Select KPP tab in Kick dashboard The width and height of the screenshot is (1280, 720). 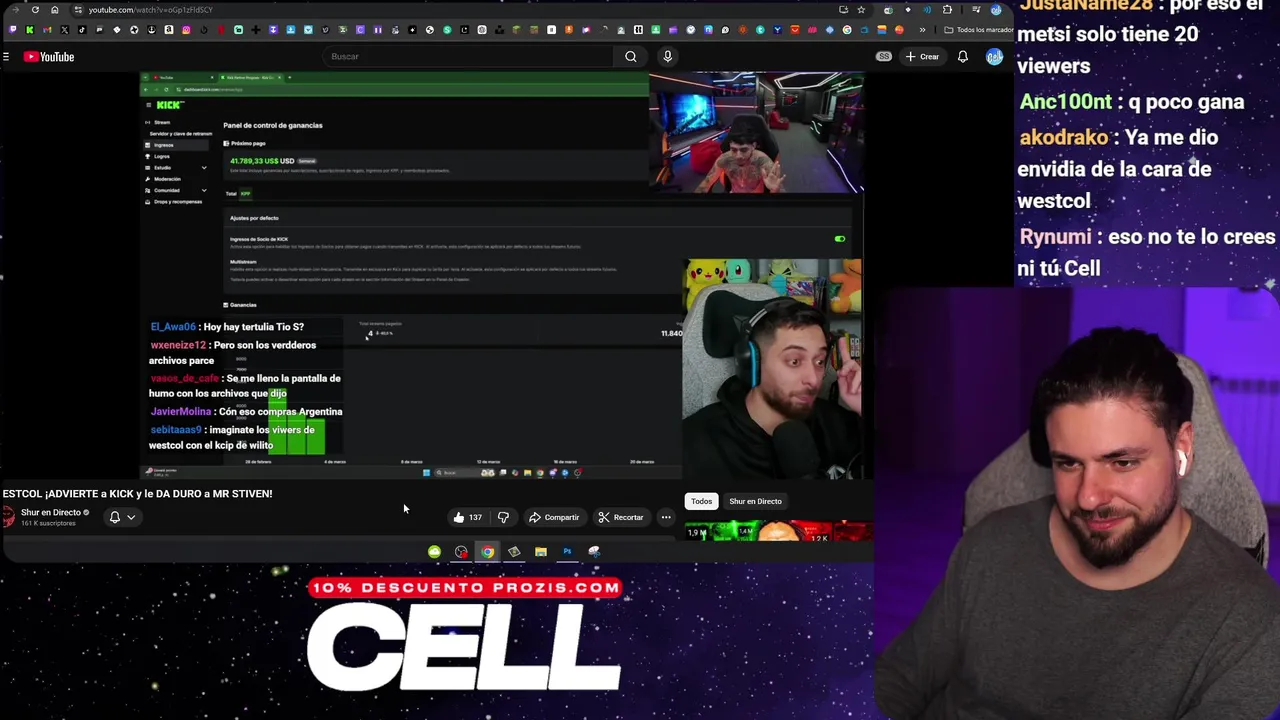pyautogui.click(x=245, y=193)
